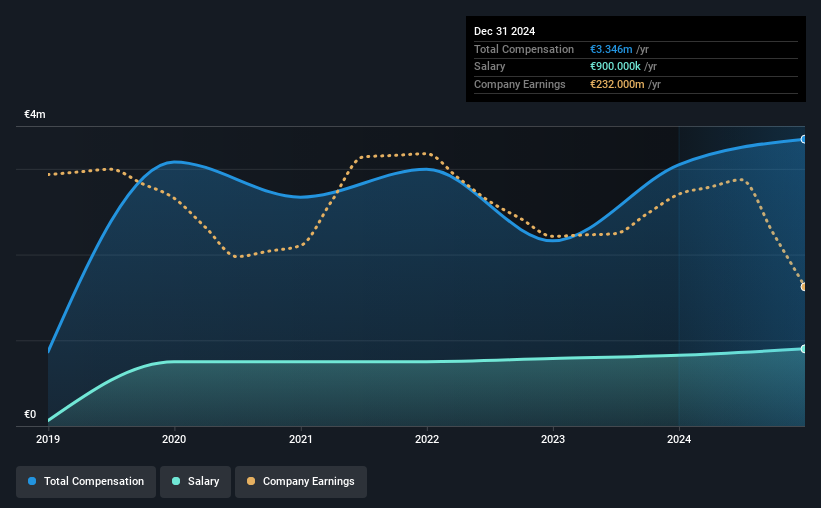Select the 2023 x-axis label

click(x=553, y=439)
